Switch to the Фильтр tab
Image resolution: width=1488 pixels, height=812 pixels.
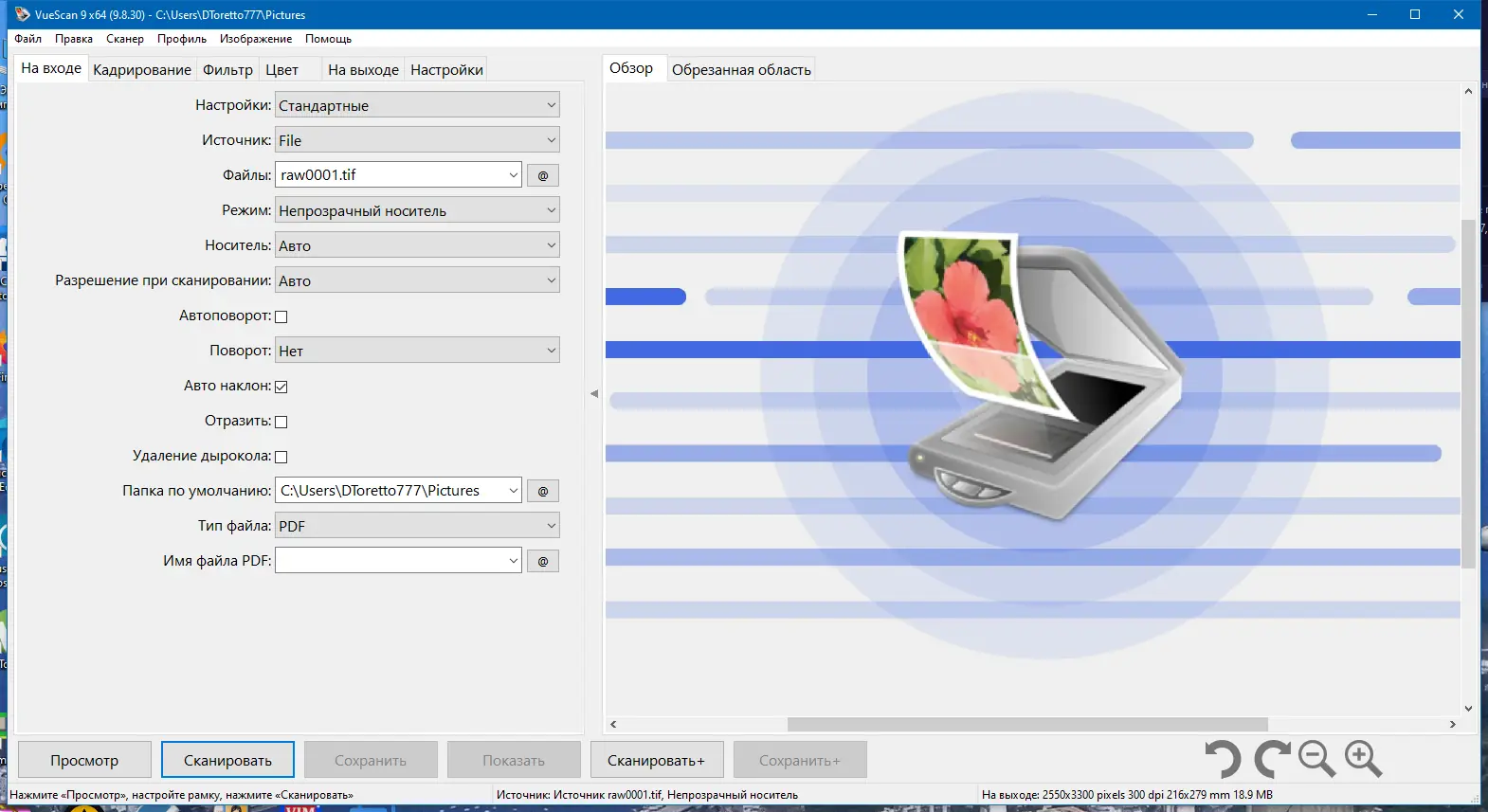[228, 69]
